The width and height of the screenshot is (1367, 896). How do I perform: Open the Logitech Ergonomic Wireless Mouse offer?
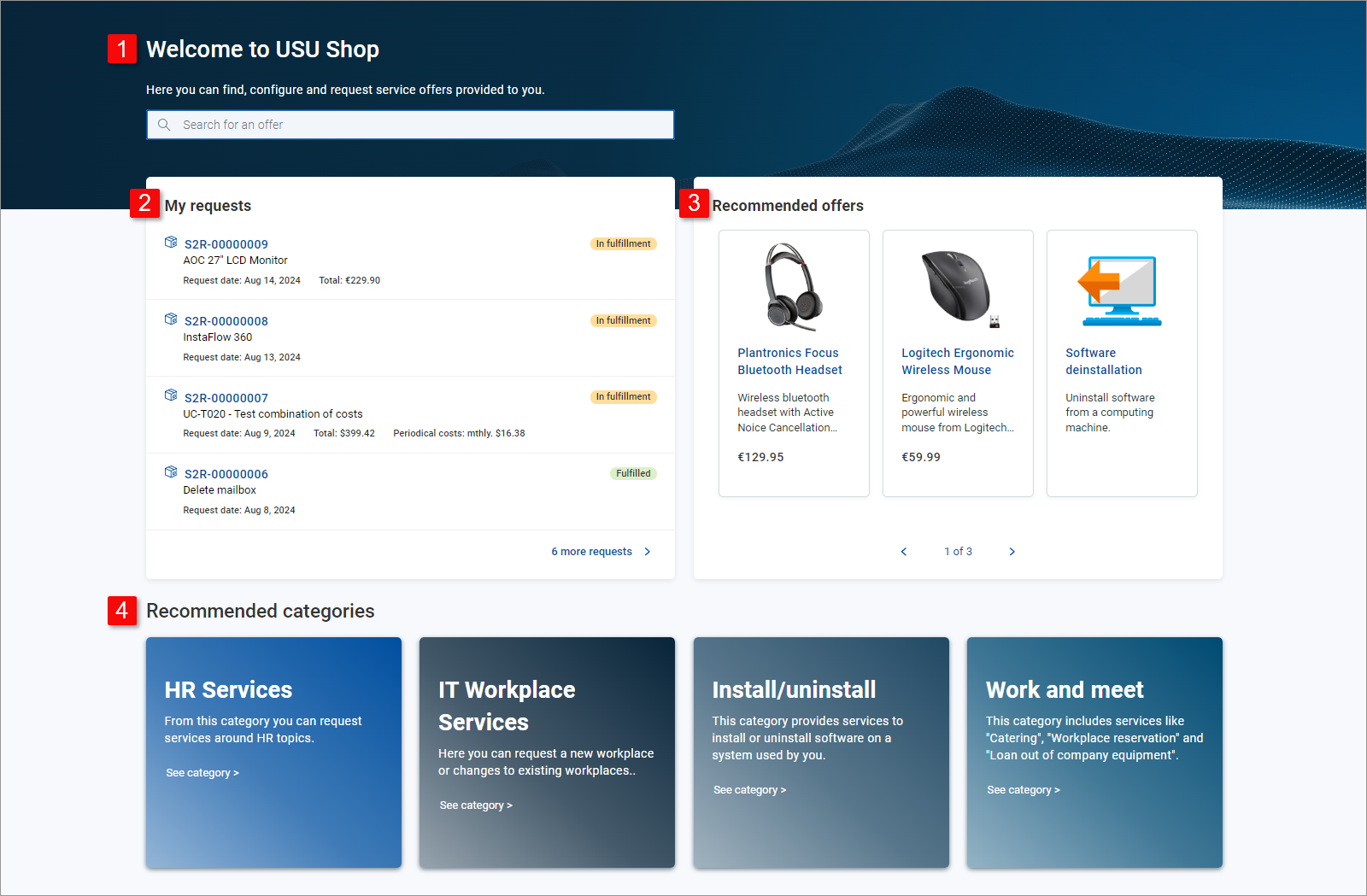pos(957,360)
